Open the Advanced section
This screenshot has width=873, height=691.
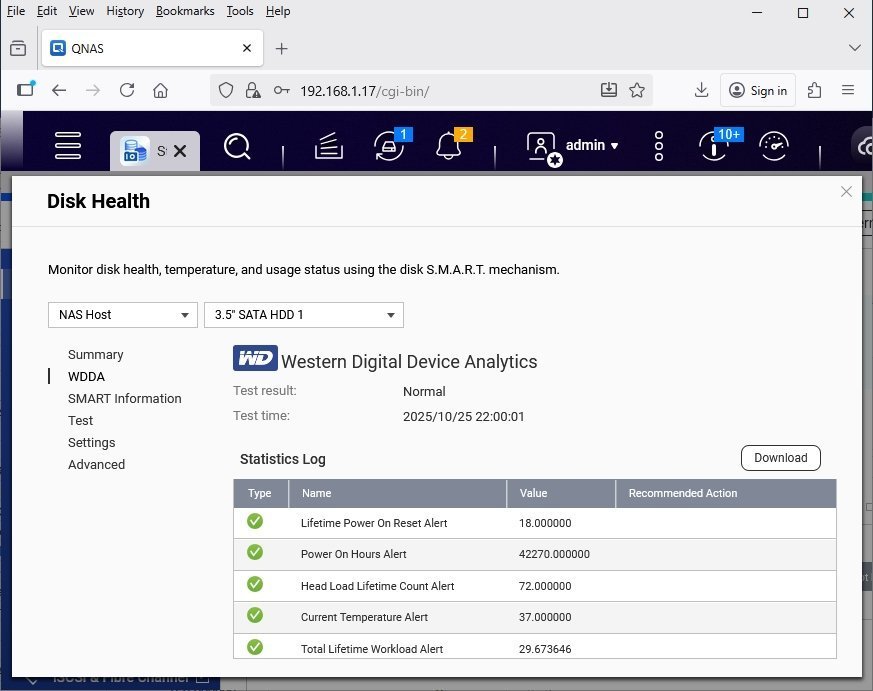coord(97,465)
